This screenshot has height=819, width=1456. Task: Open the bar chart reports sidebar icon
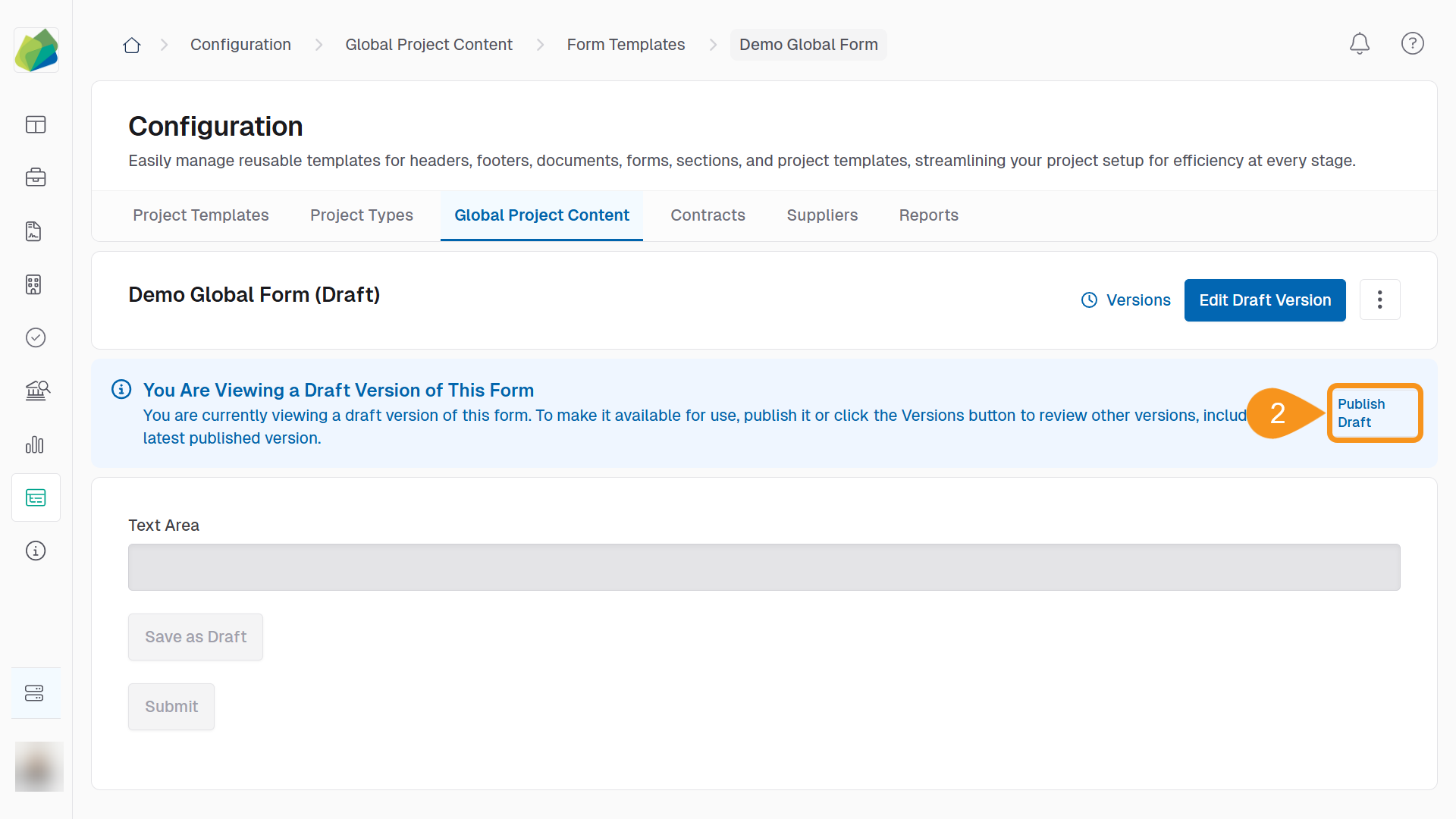coord(35,444)
